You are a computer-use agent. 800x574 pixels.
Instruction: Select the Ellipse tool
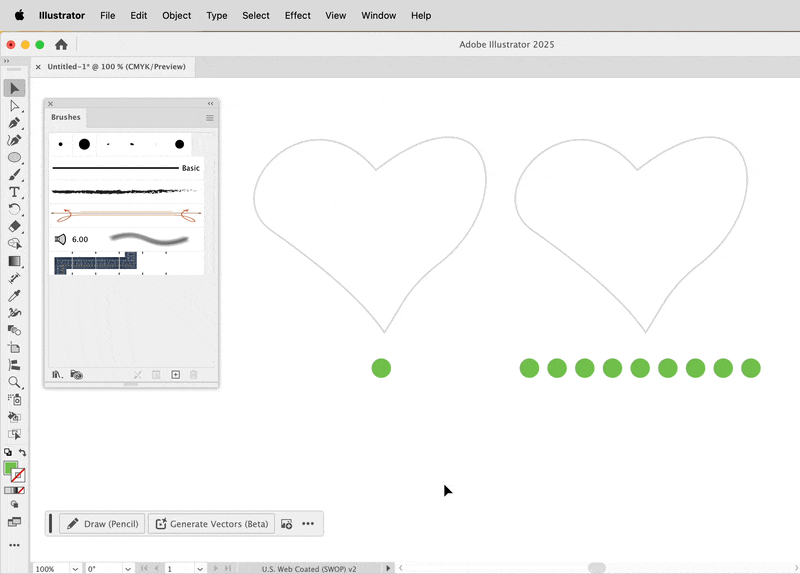pyautogui.click(x=14, y=158)
